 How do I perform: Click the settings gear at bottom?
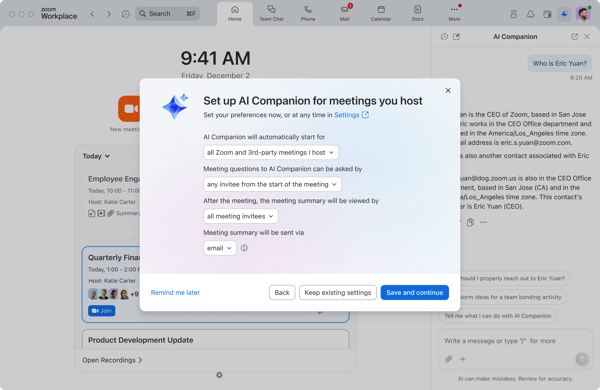point(219,375)
